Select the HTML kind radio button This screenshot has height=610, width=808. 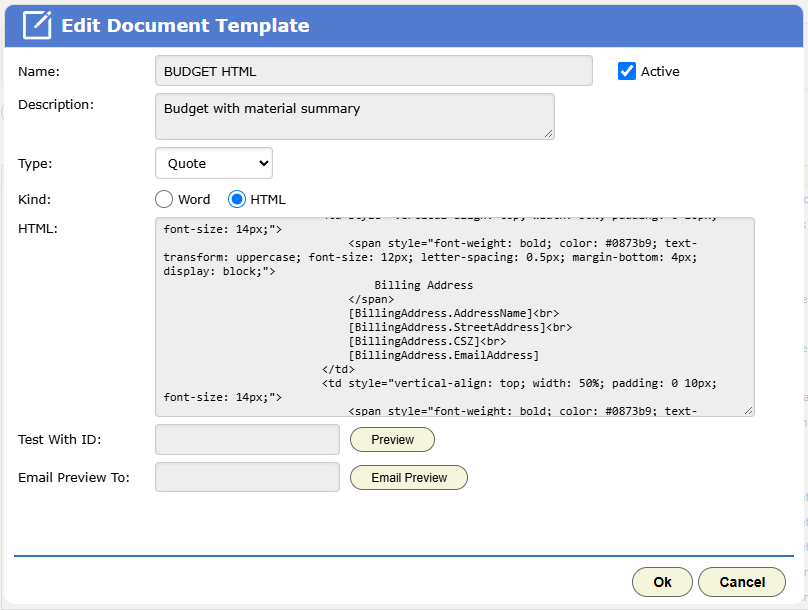coord(237,199)
